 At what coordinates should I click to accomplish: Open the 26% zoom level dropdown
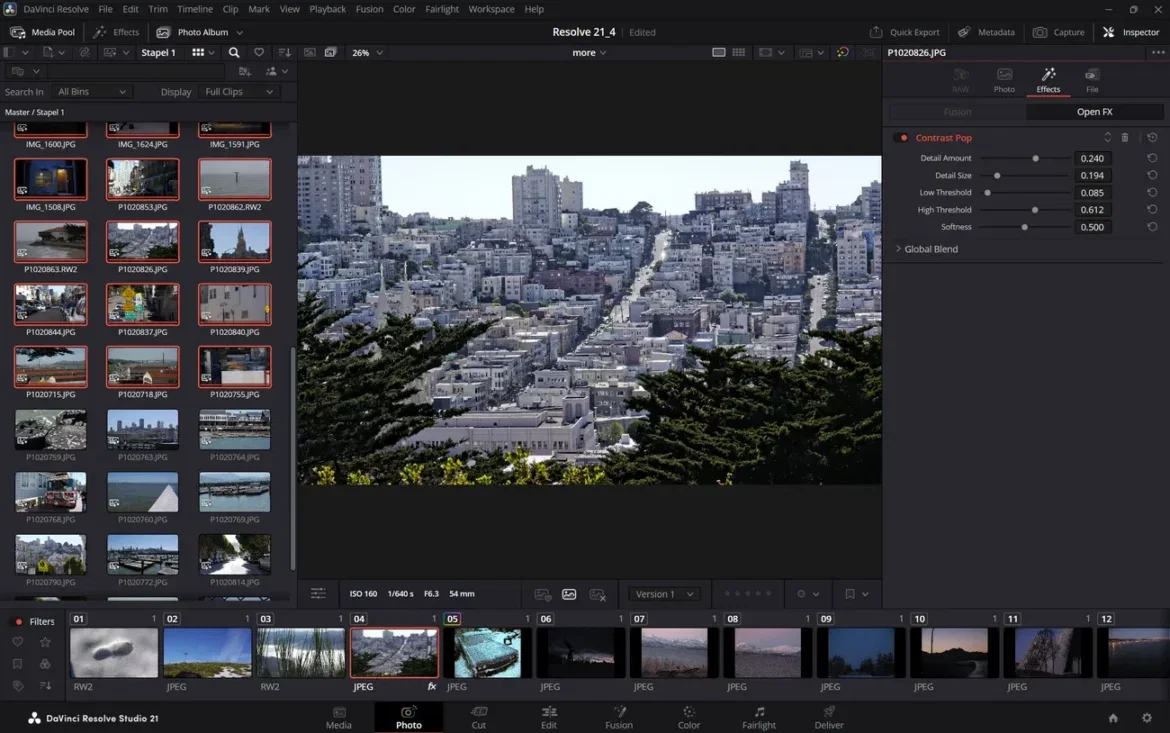point(367,53)
